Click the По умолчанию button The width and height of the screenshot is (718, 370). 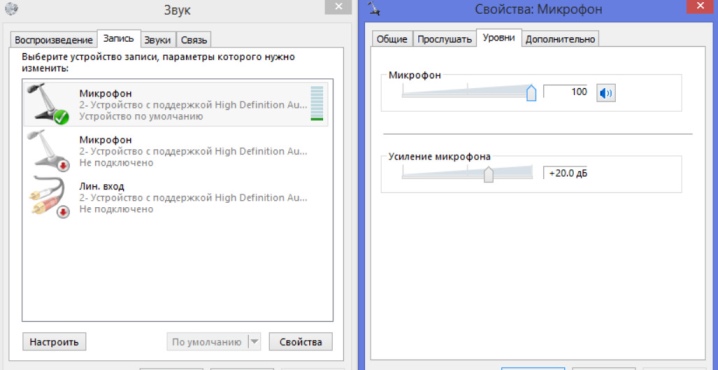pos(207,342)
